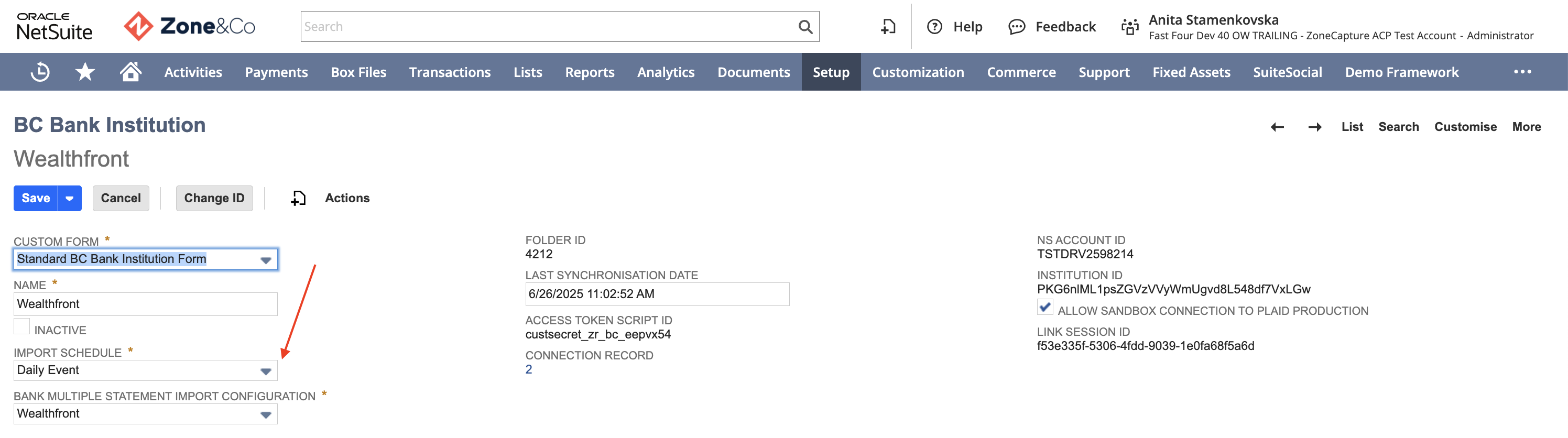Open the Recent Records clock icon

(x=40, y=72)
